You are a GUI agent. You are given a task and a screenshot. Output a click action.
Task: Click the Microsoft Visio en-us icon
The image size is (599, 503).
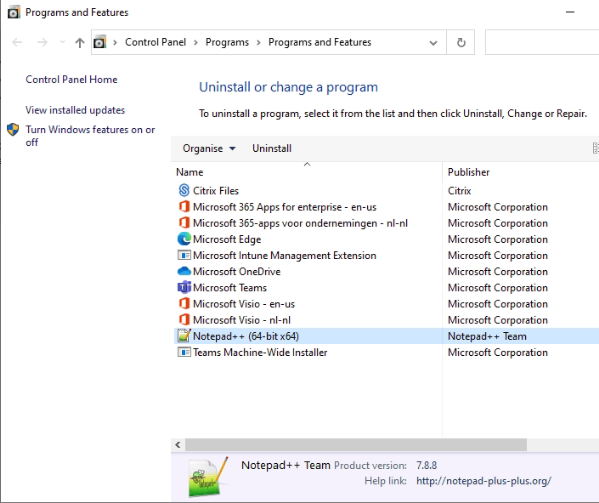point(184,304)
